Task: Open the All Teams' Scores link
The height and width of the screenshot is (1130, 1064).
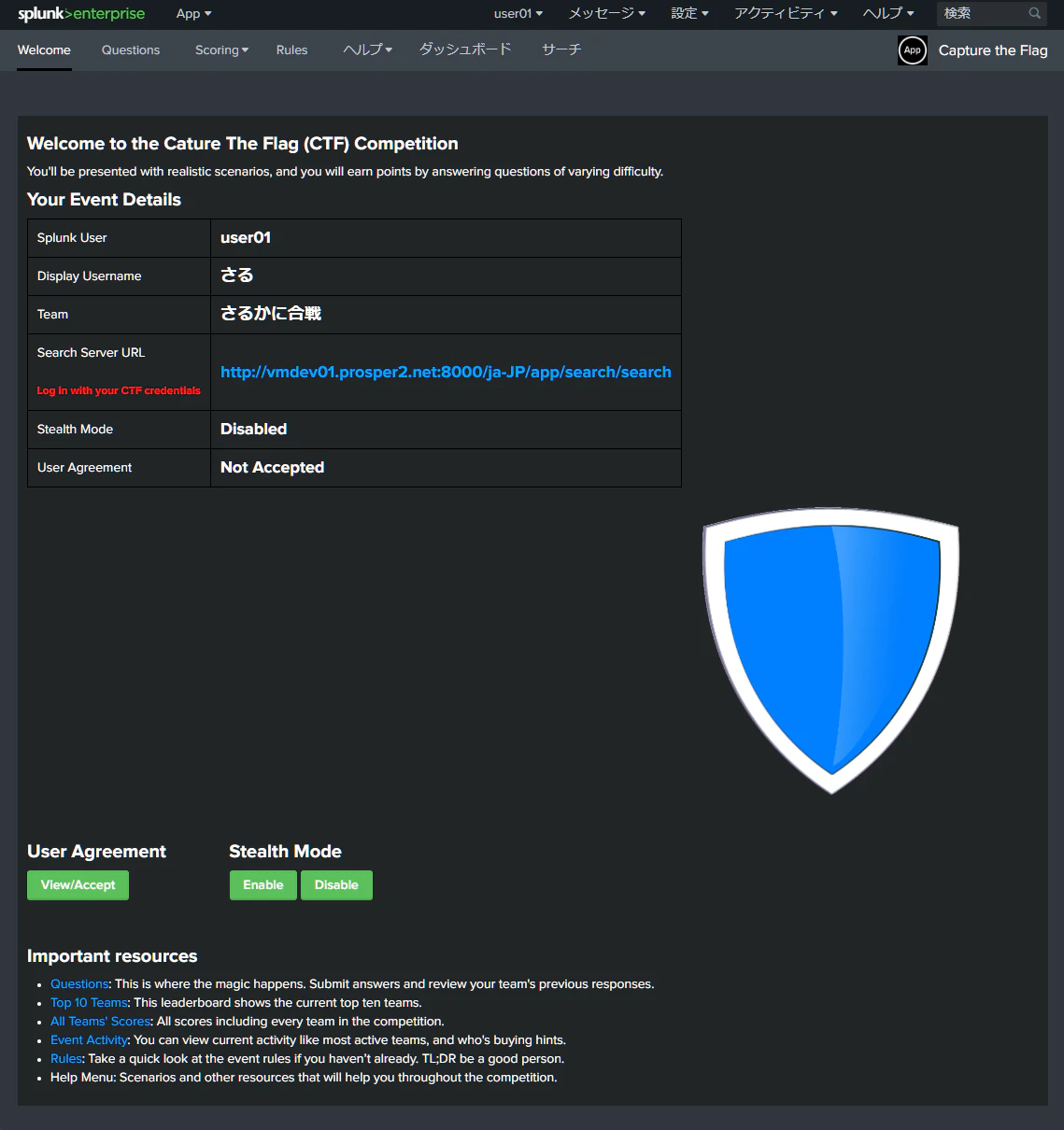Action: click(x=100, y=1022)
